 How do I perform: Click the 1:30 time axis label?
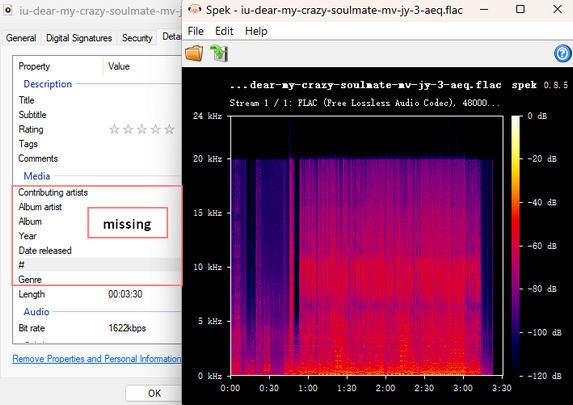346,388
